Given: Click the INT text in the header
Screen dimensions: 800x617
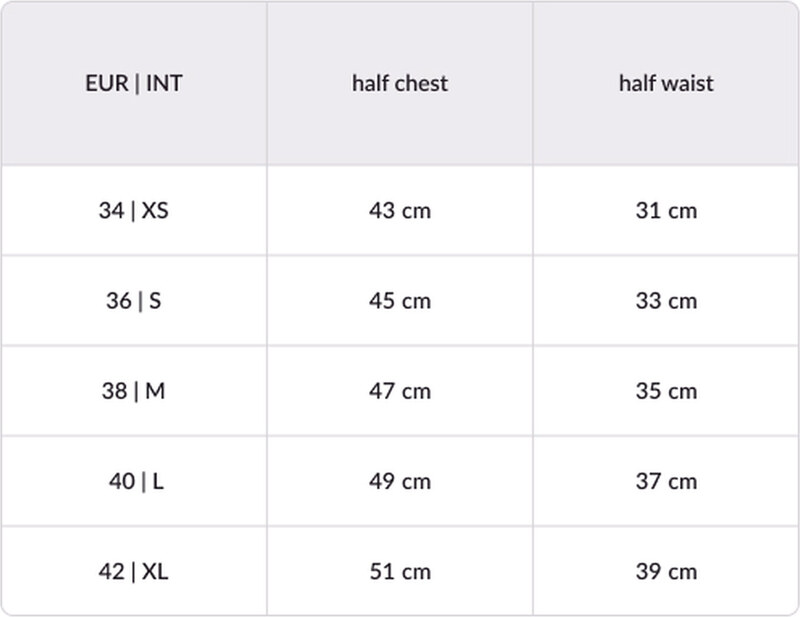Looking at the screenshot, I should coord(164,83).
